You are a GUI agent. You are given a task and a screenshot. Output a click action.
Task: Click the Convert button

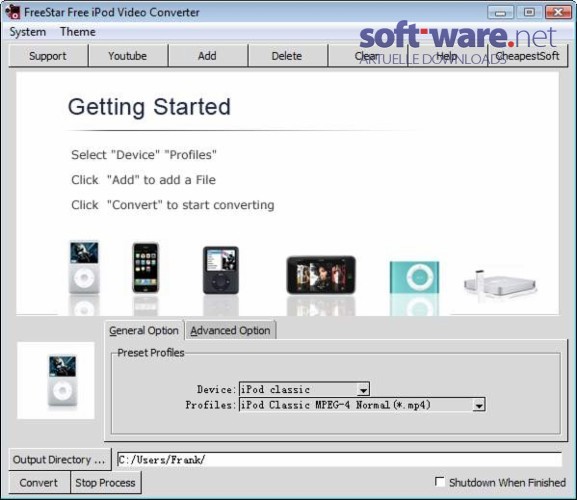39,483
